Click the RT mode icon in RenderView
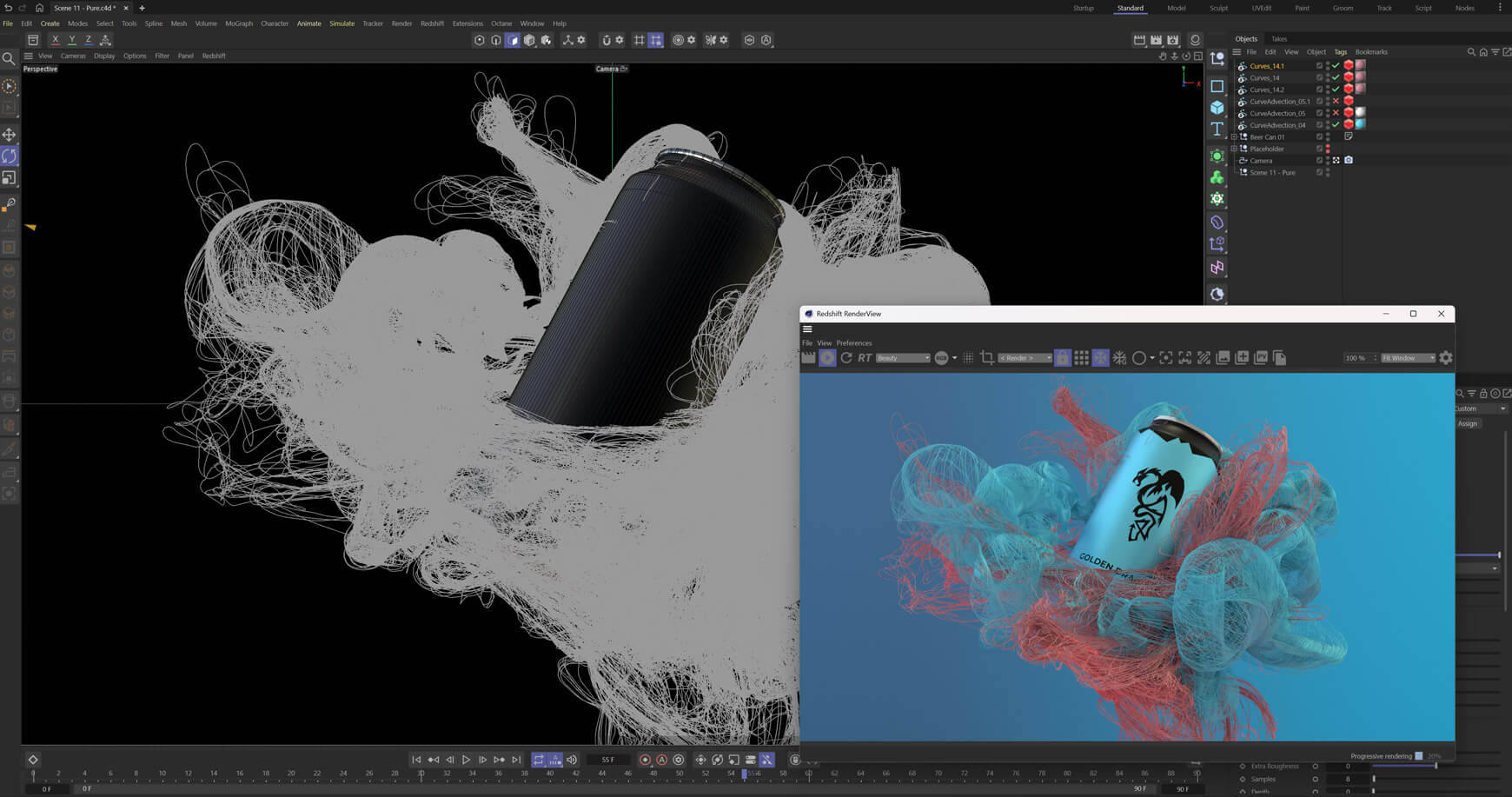The width and height of the screenshot is (1512, 797). click(x=865, y=358)
